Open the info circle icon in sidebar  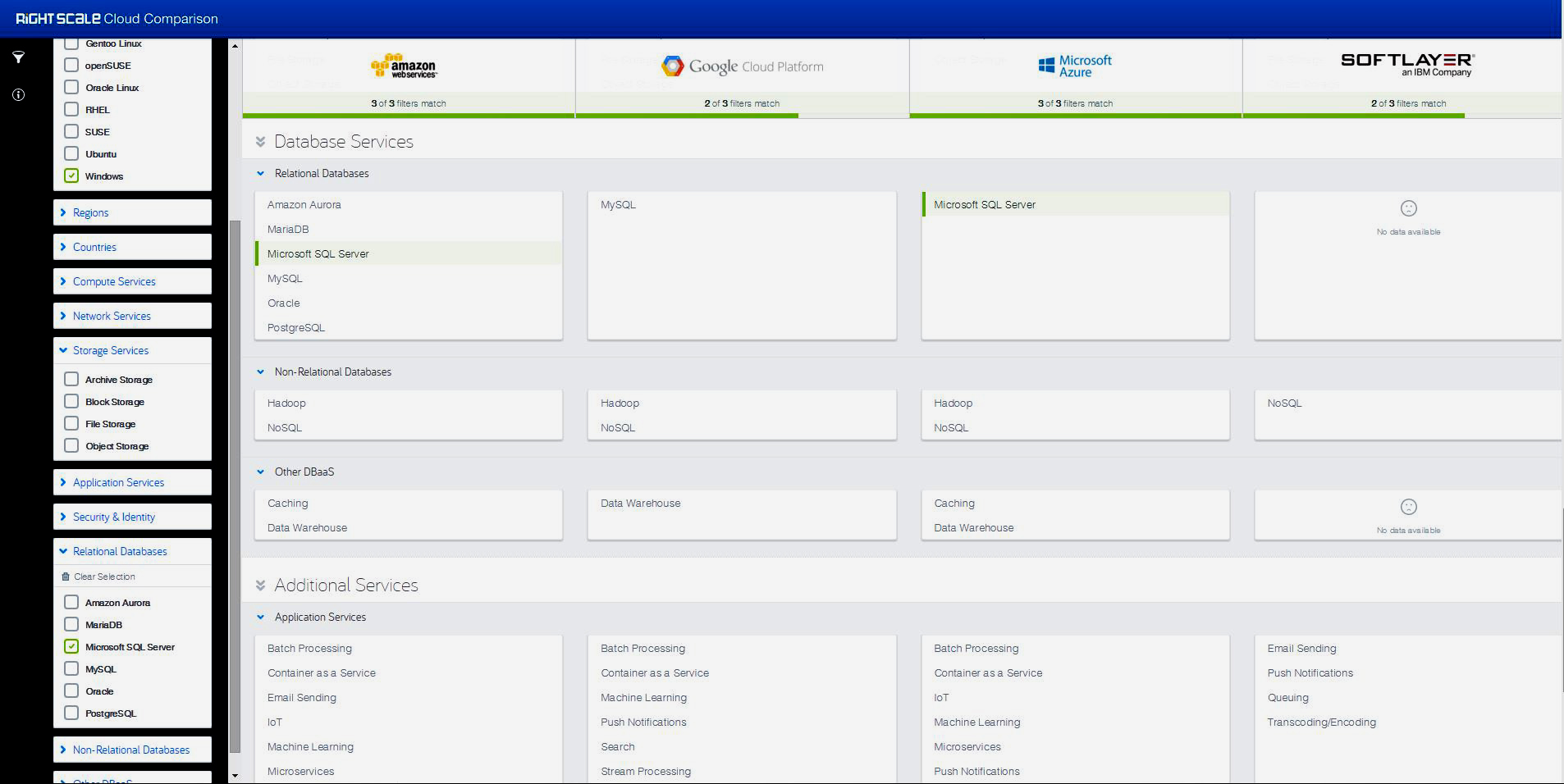[18, 95]
